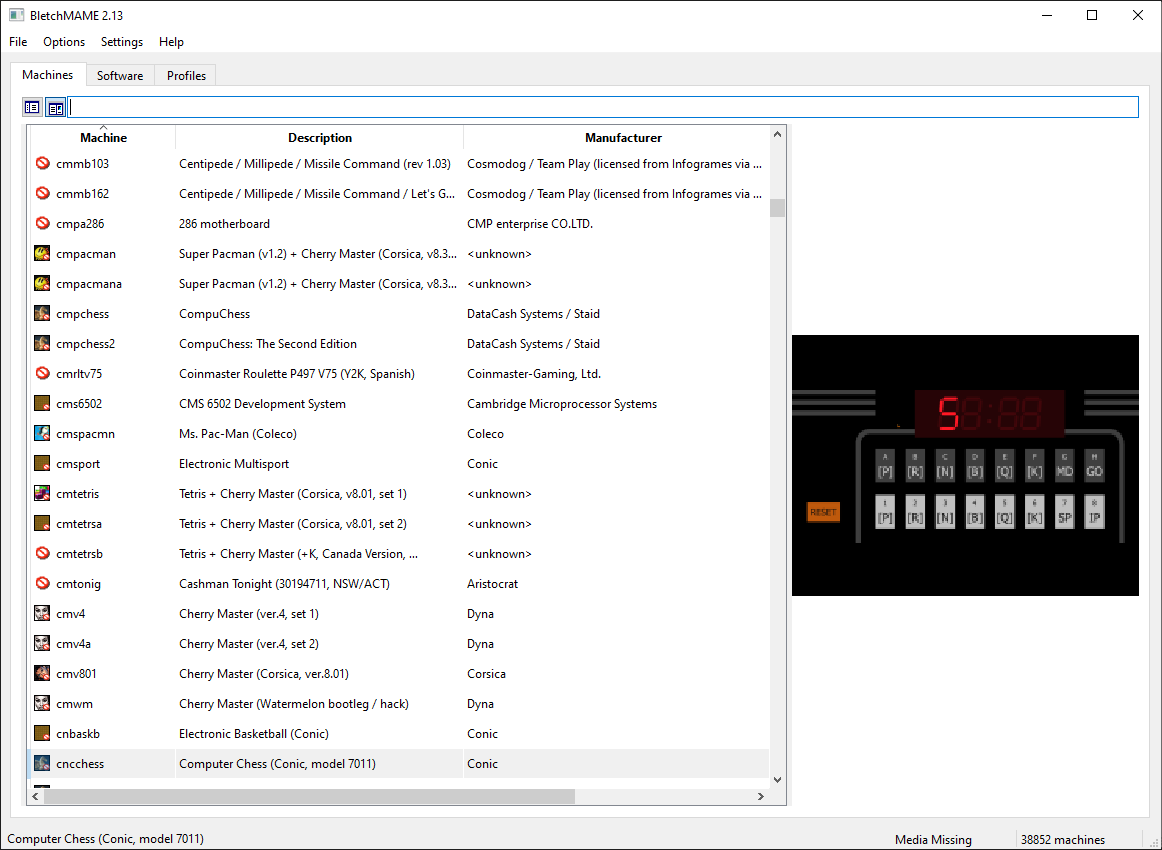Viewport: 1162px width, 850px height.
Task: Sort by the Machine column header
Action: pyautogui.click(x=103, y=138)
